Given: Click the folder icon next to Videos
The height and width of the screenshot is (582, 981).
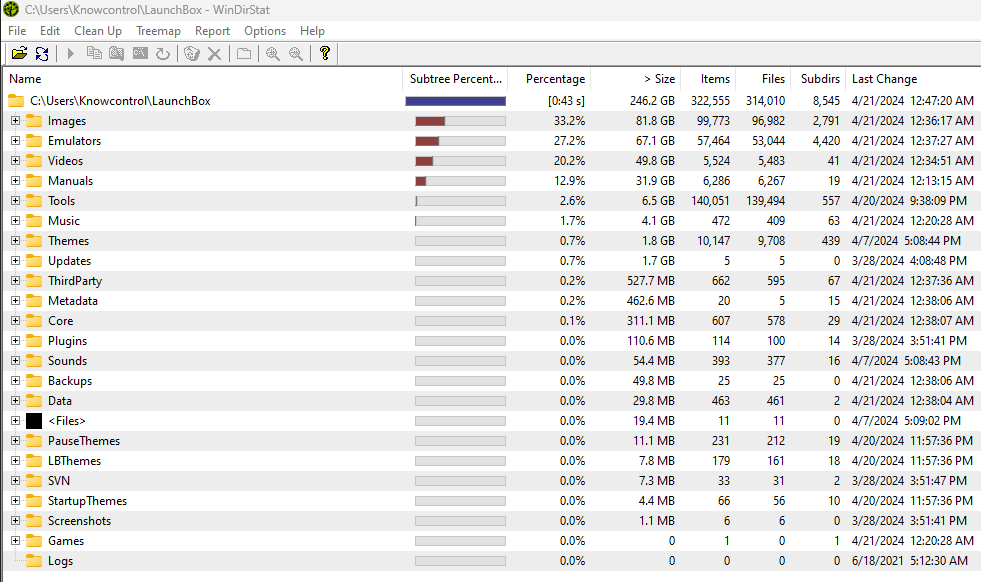Looking at the screenshot, I should pyautogui.click(x=34, y=161).
